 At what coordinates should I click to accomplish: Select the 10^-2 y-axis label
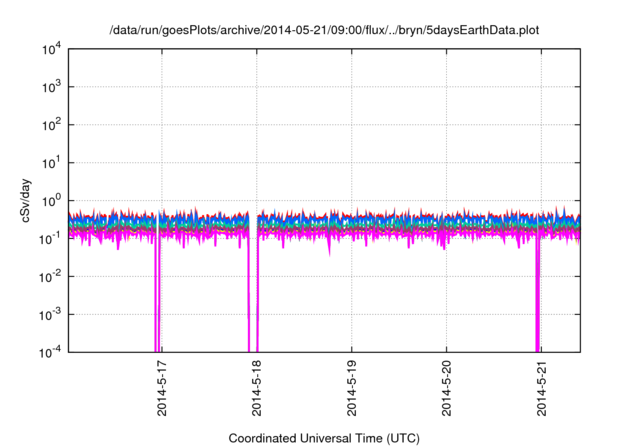(50, 277)
